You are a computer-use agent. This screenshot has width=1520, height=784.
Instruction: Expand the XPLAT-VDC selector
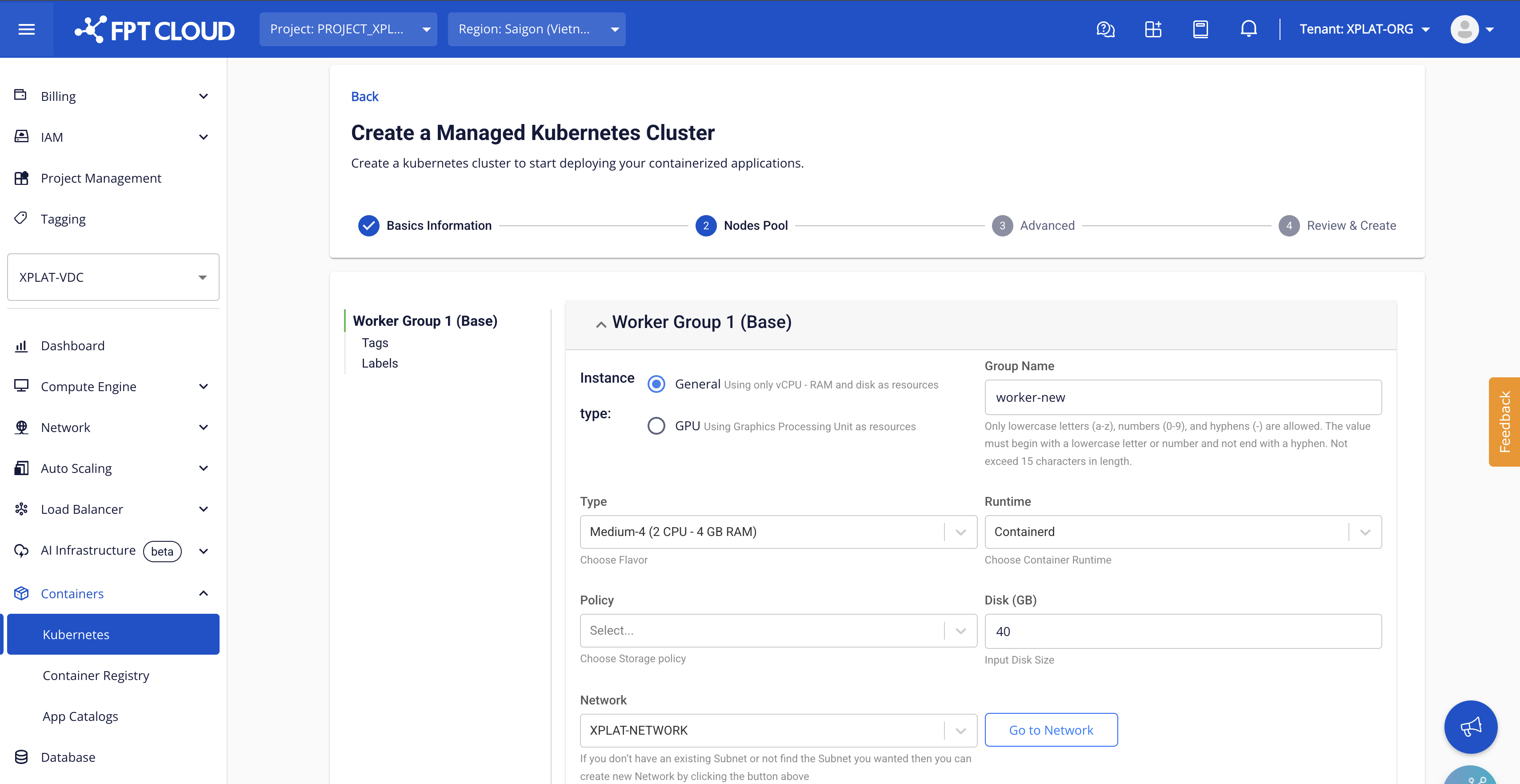pos(113,277)
